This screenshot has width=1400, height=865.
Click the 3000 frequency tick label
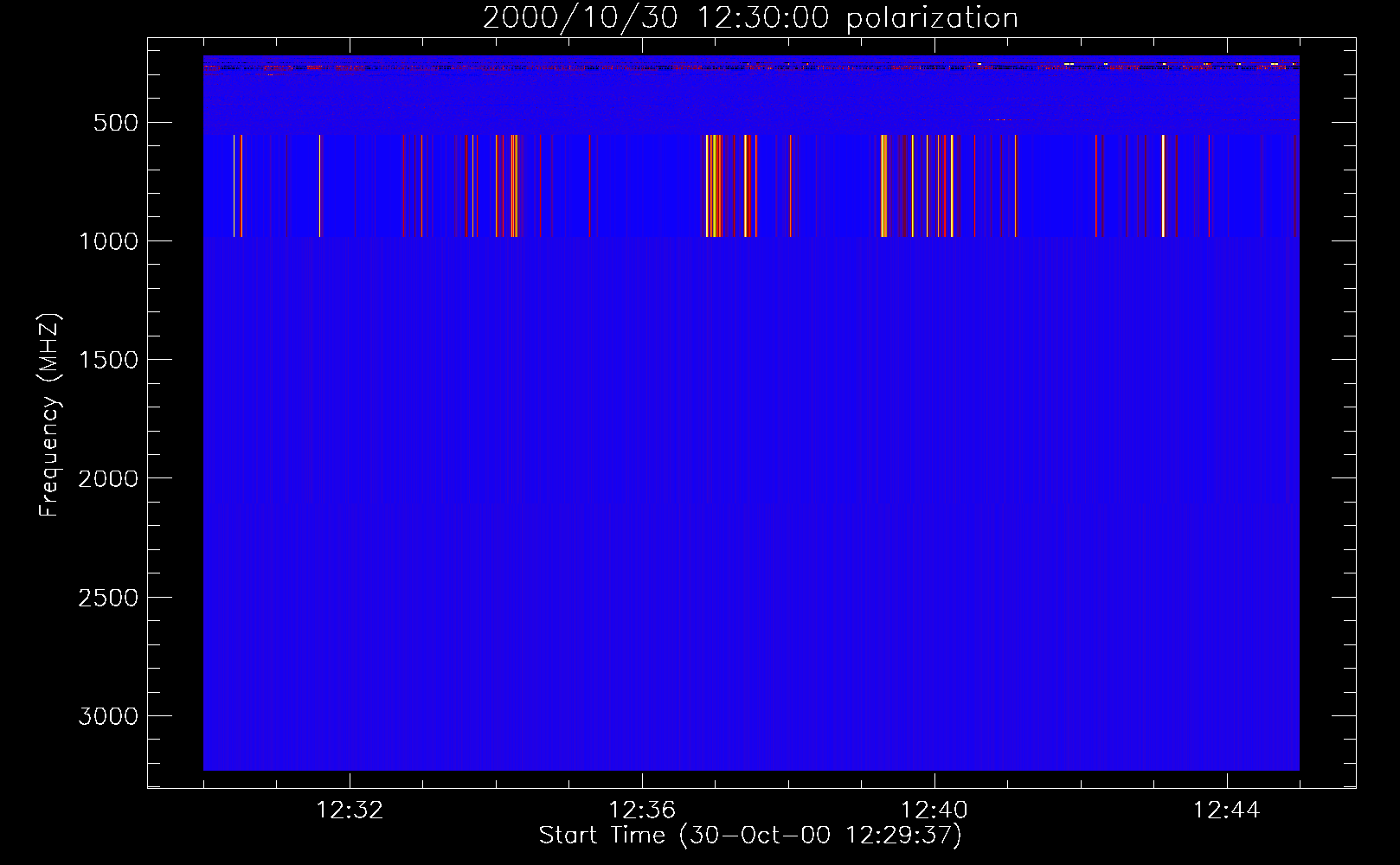click(108, 716)
